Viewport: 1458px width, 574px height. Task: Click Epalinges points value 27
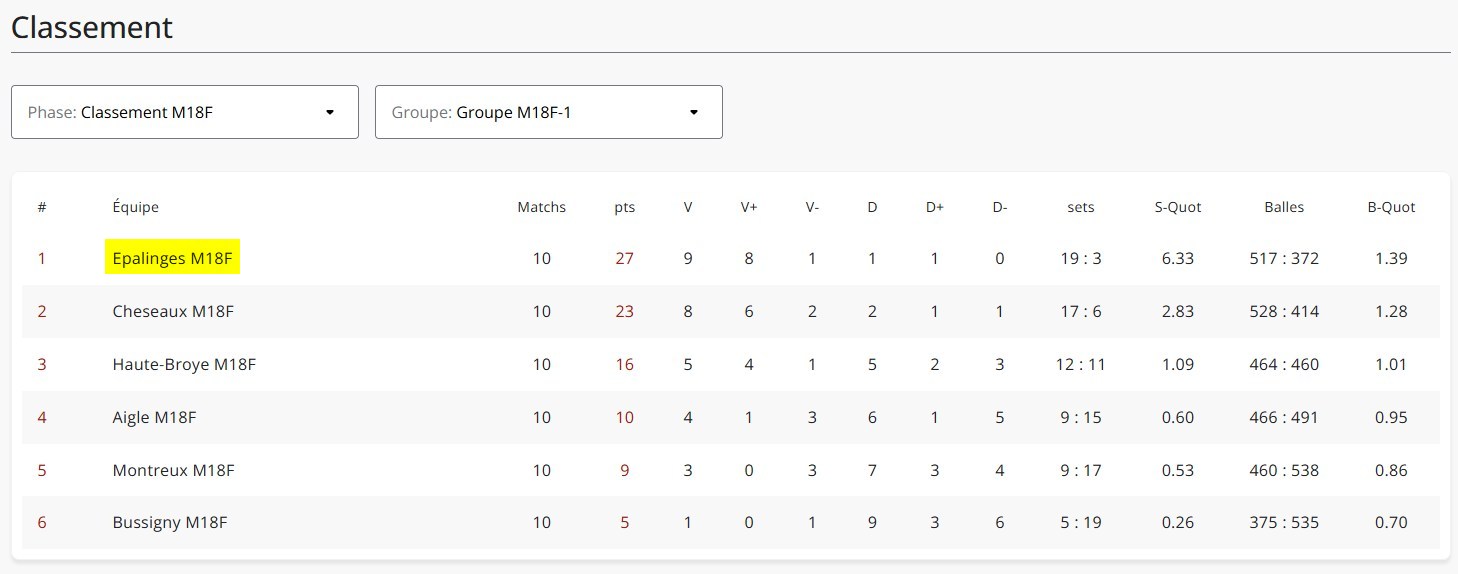625,258
